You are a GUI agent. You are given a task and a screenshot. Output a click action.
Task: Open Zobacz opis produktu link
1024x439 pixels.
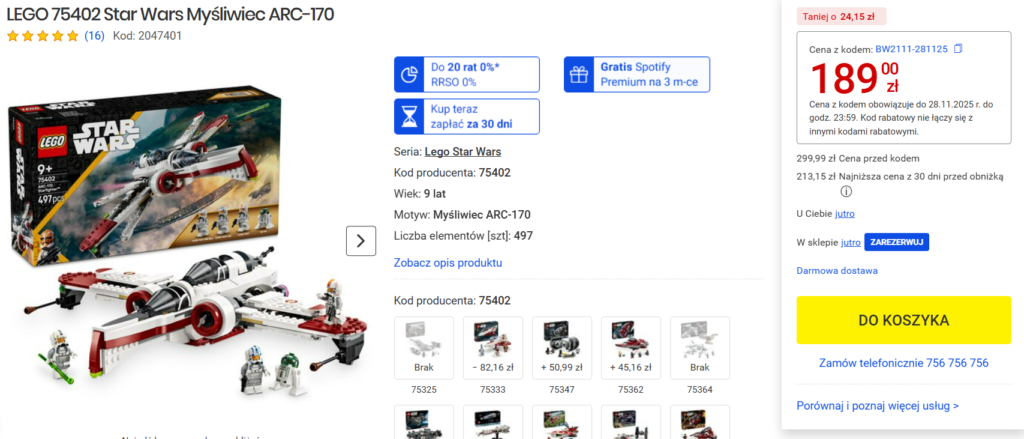[x=448, y=263]
